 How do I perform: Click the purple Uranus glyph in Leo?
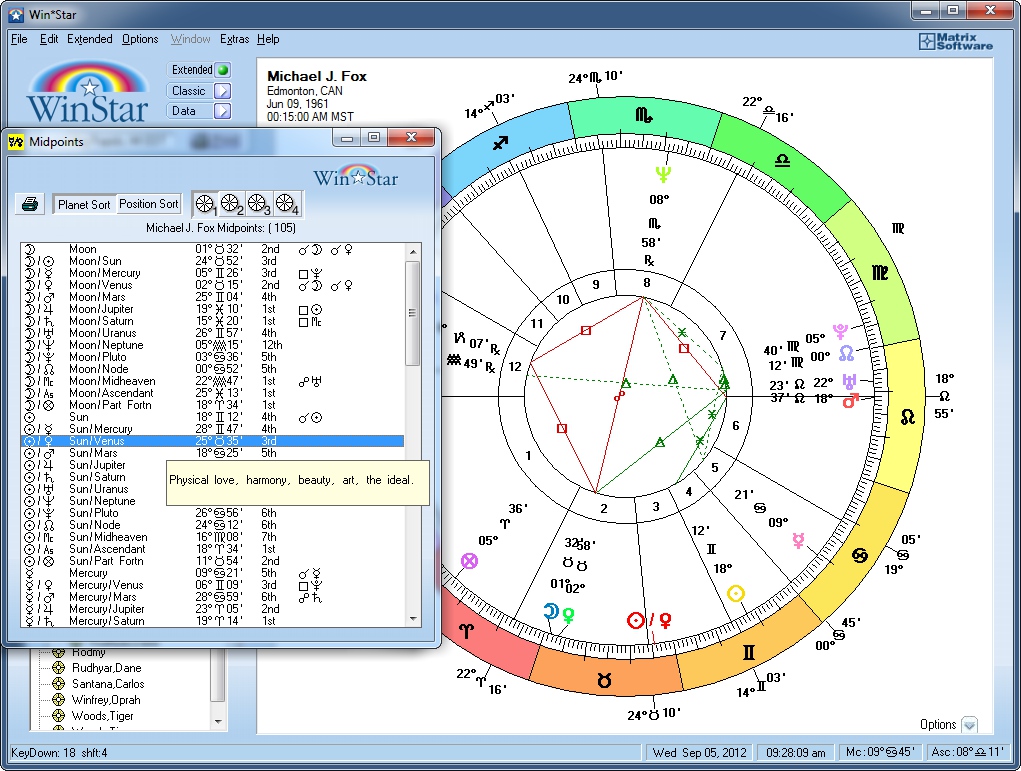pyautogui.click(x=848, y=381)
